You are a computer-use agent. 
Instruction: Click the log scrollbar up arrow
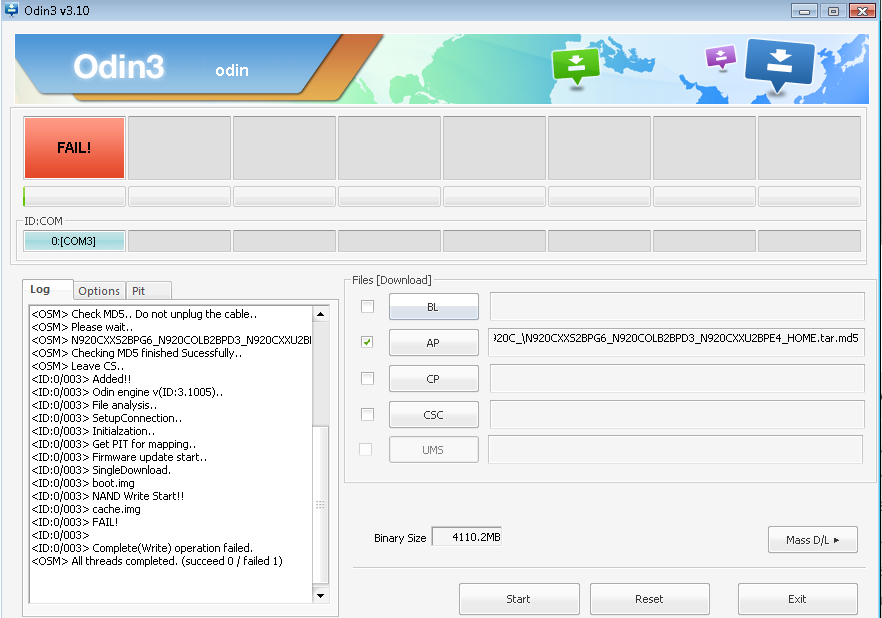coord(320,314)
